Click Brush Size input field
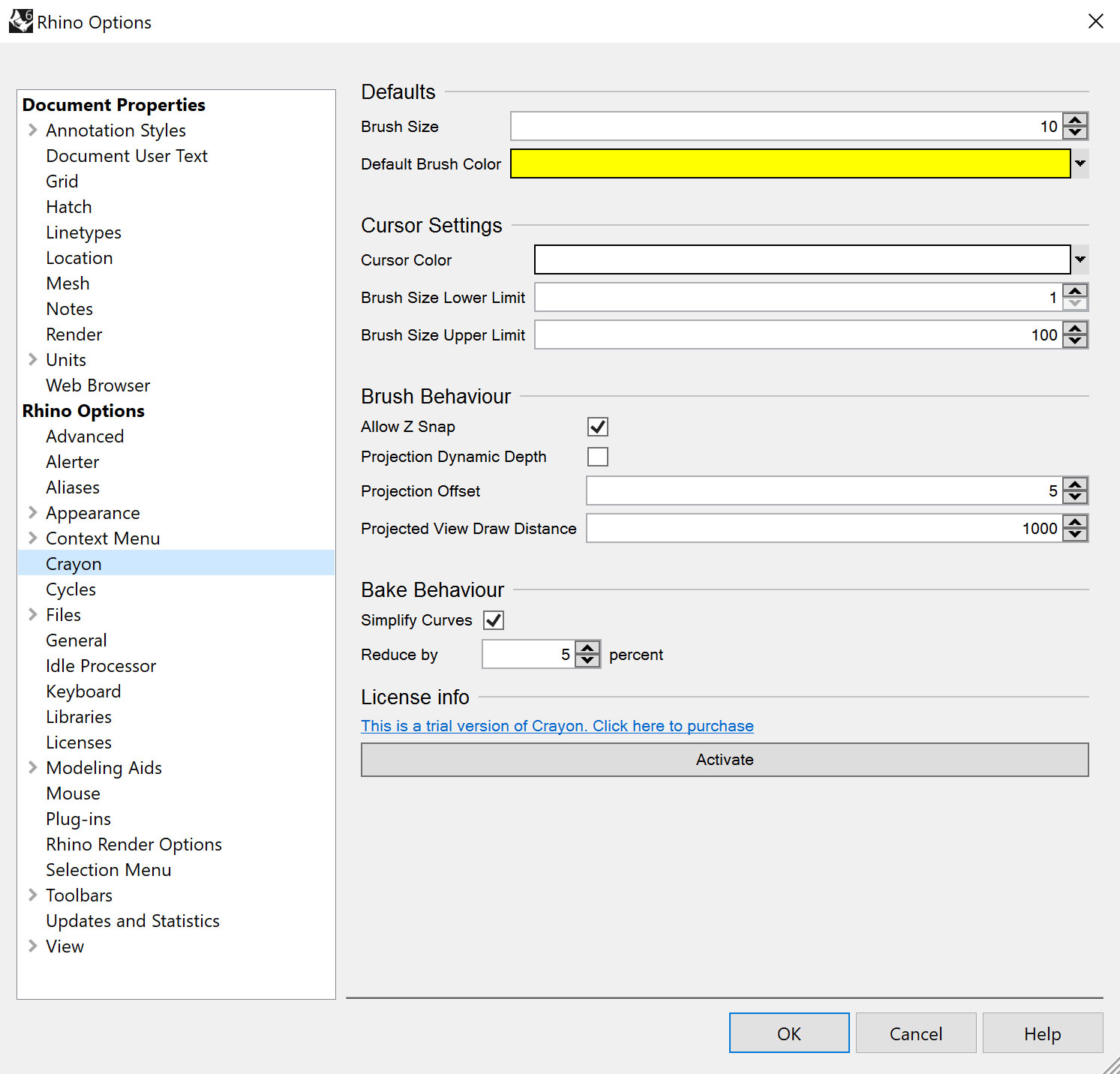The width and height of the screenshot is (1120, 1074). point(786,126)
